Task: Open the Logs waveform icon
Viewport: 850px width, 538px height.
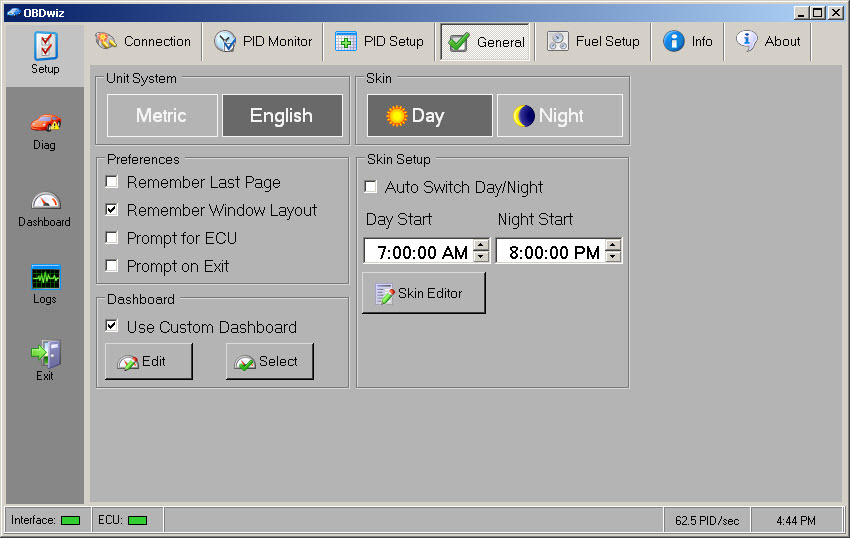Action: (x=45, y=278)
